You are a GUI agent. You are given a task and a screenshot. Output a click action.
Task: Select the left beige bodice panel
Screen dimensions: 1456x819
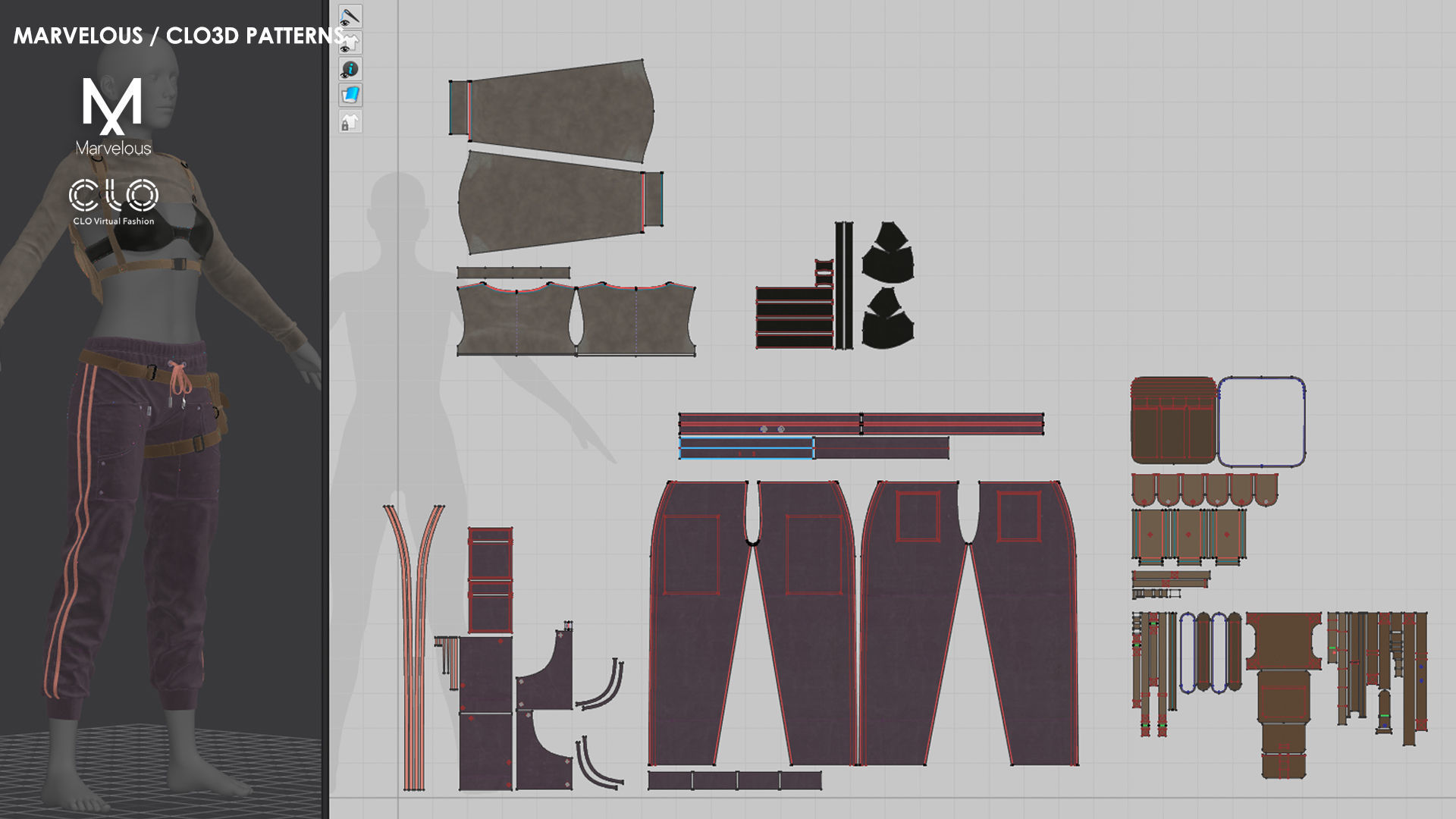[517, 318]
